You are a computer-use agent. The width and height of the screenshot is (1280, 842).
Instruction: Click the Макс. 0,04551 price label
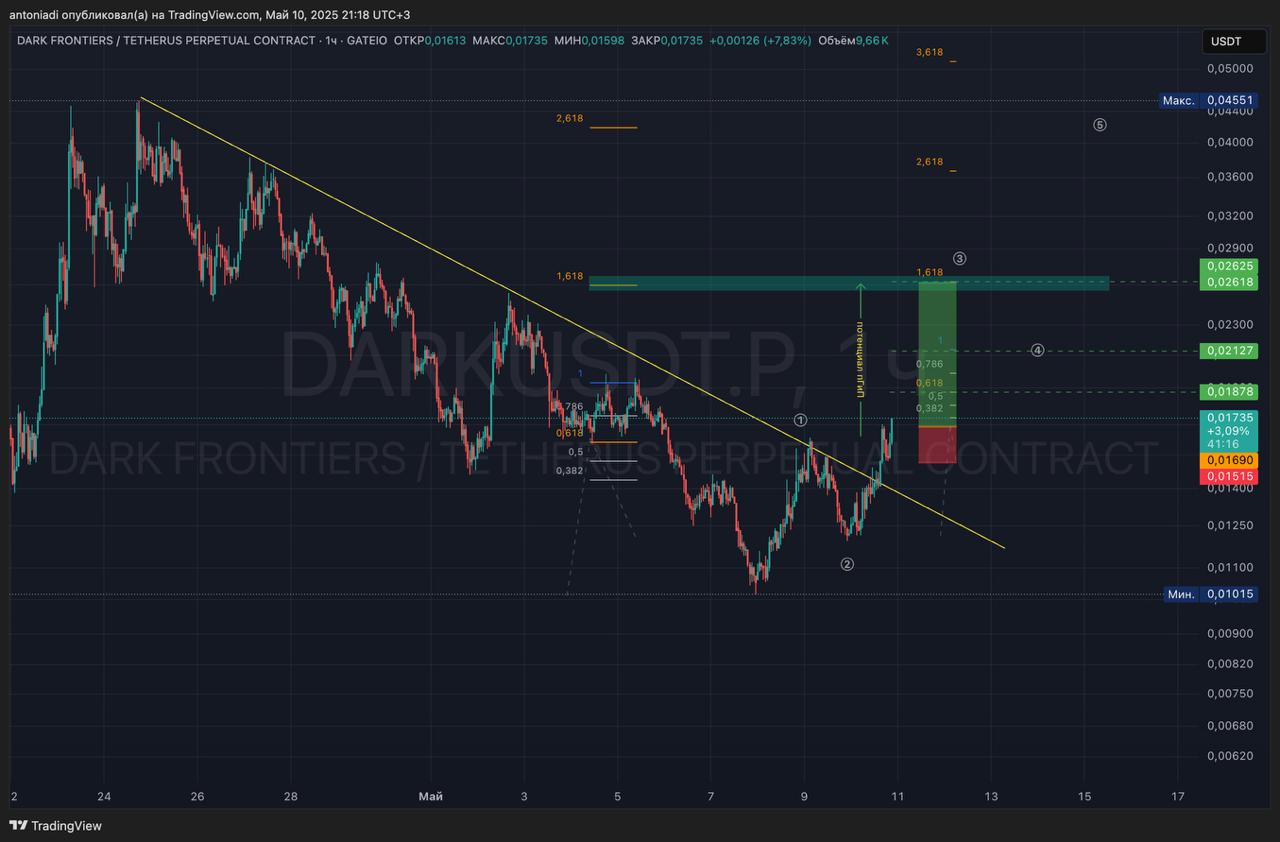click(x=1208, y=101)
